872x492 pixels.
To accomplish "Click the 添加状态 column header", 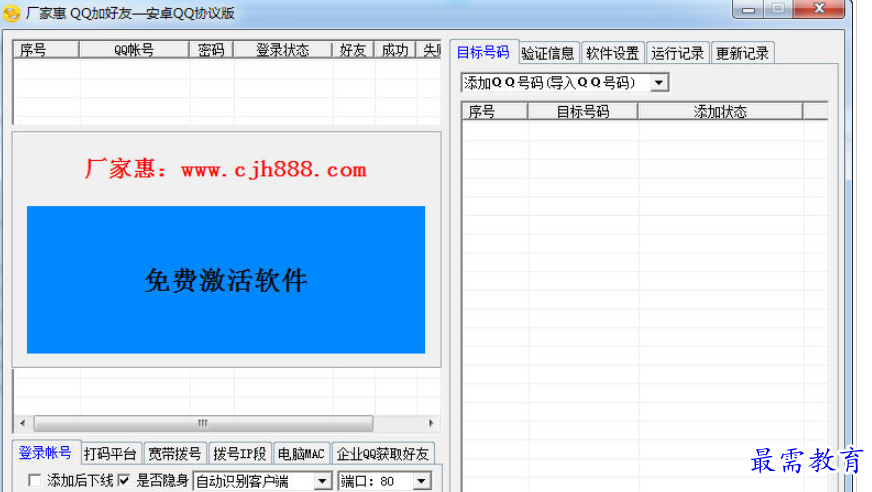I will click(720, 112).
